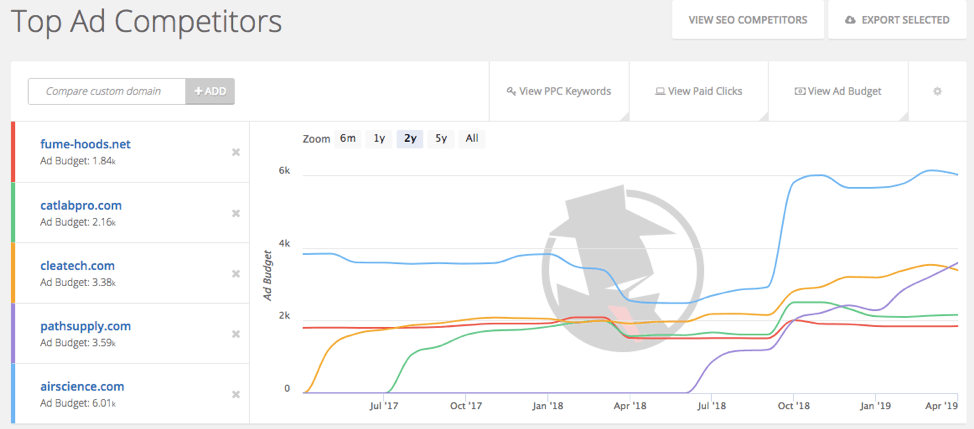Set chart zoom to 5y
The height and width of the screenshot is (429, 974).
tap(441, 139)
